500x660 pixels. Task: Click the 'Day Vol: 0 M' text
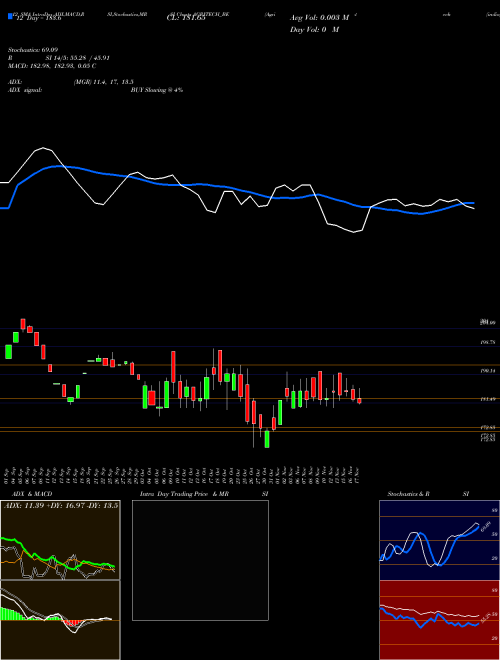[314, 30]
